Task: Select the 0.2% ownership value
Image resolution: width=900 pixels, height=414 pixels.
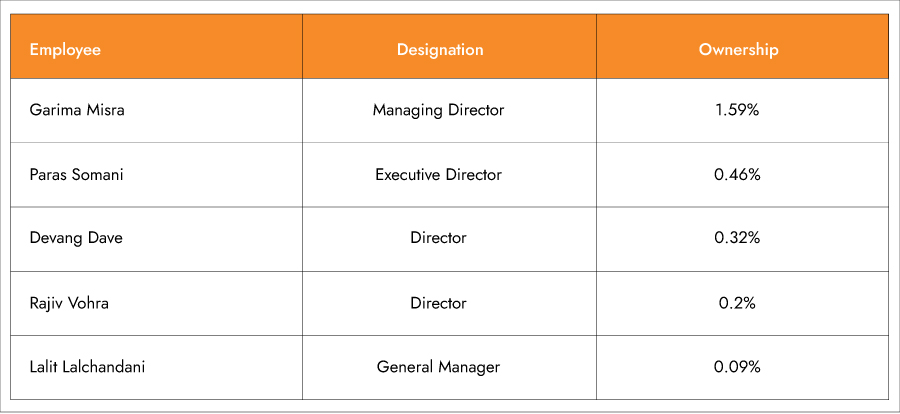Action: (x=738, y=302)
